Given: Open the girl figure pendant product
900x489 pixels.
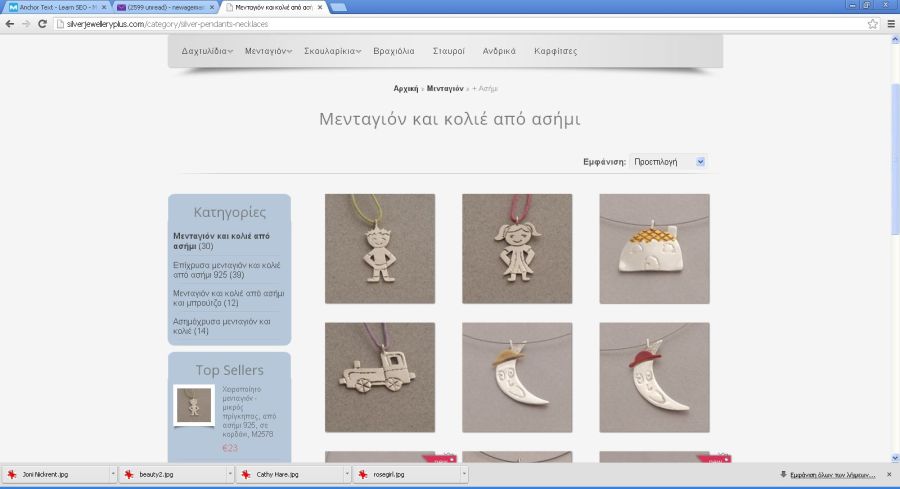Looking at the screenshot, I should 516,248.
